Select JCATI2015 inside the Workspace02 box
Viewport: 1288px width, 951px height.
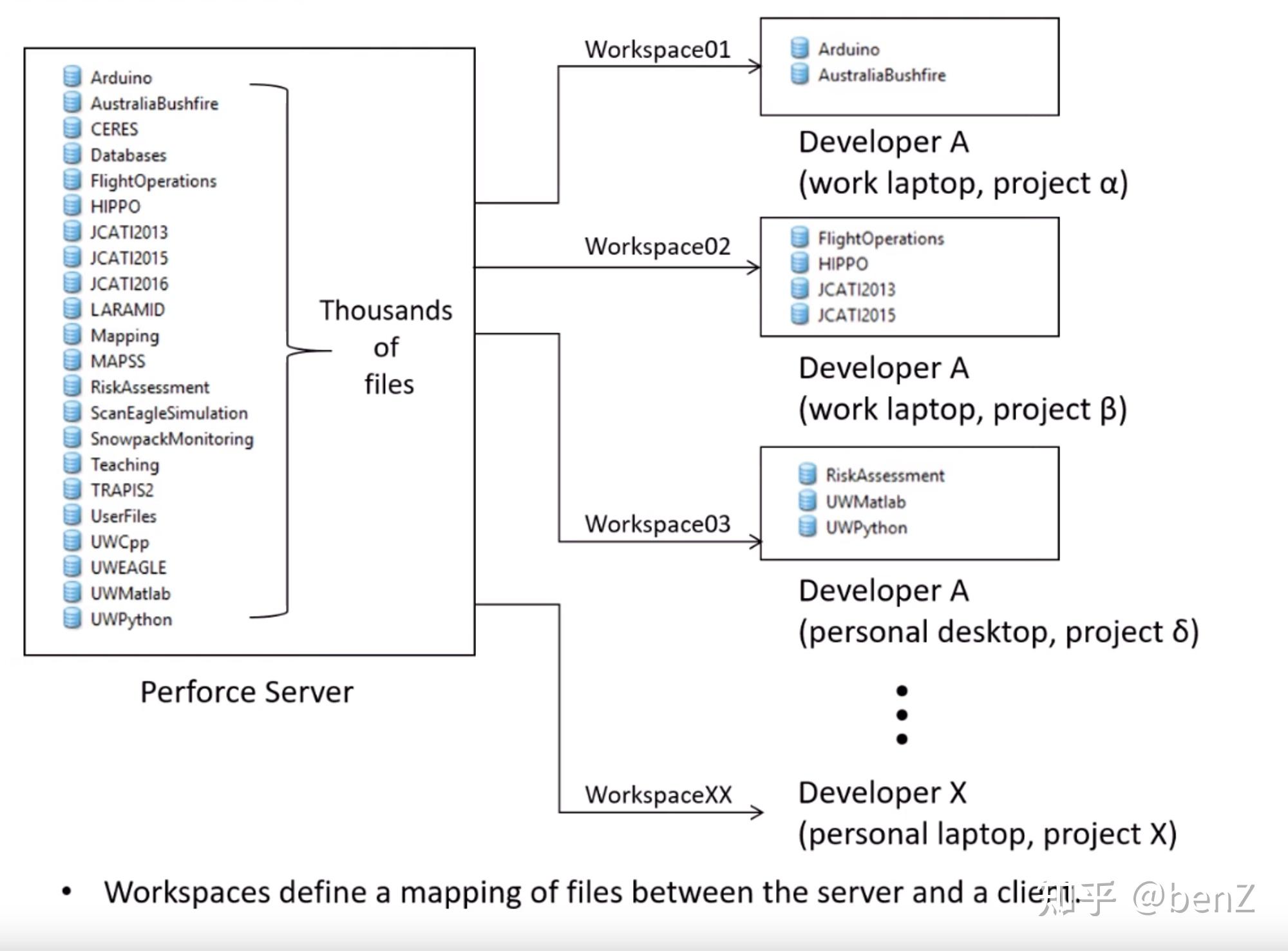click(x=857, y=315)
